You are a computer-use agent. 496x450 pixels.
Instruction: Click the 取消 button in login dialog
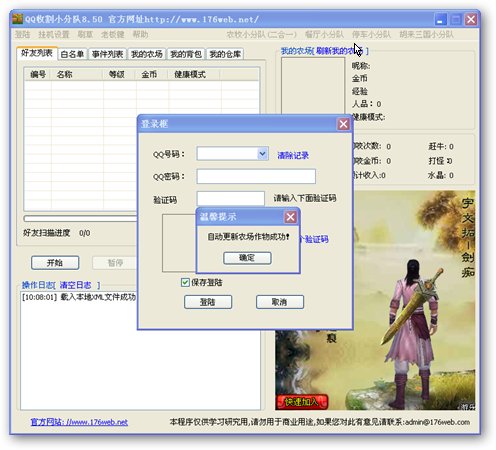point(280,302)
